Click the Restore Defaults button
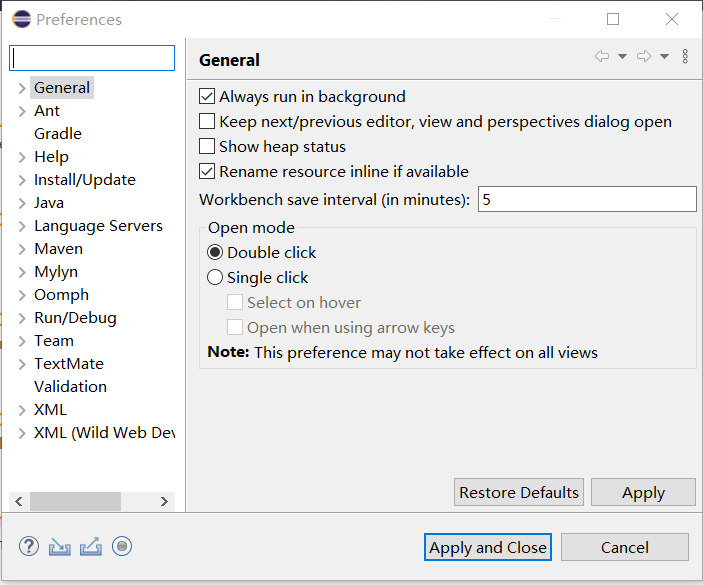This screenshot has height=585, width=703. [x=519, y=492]
